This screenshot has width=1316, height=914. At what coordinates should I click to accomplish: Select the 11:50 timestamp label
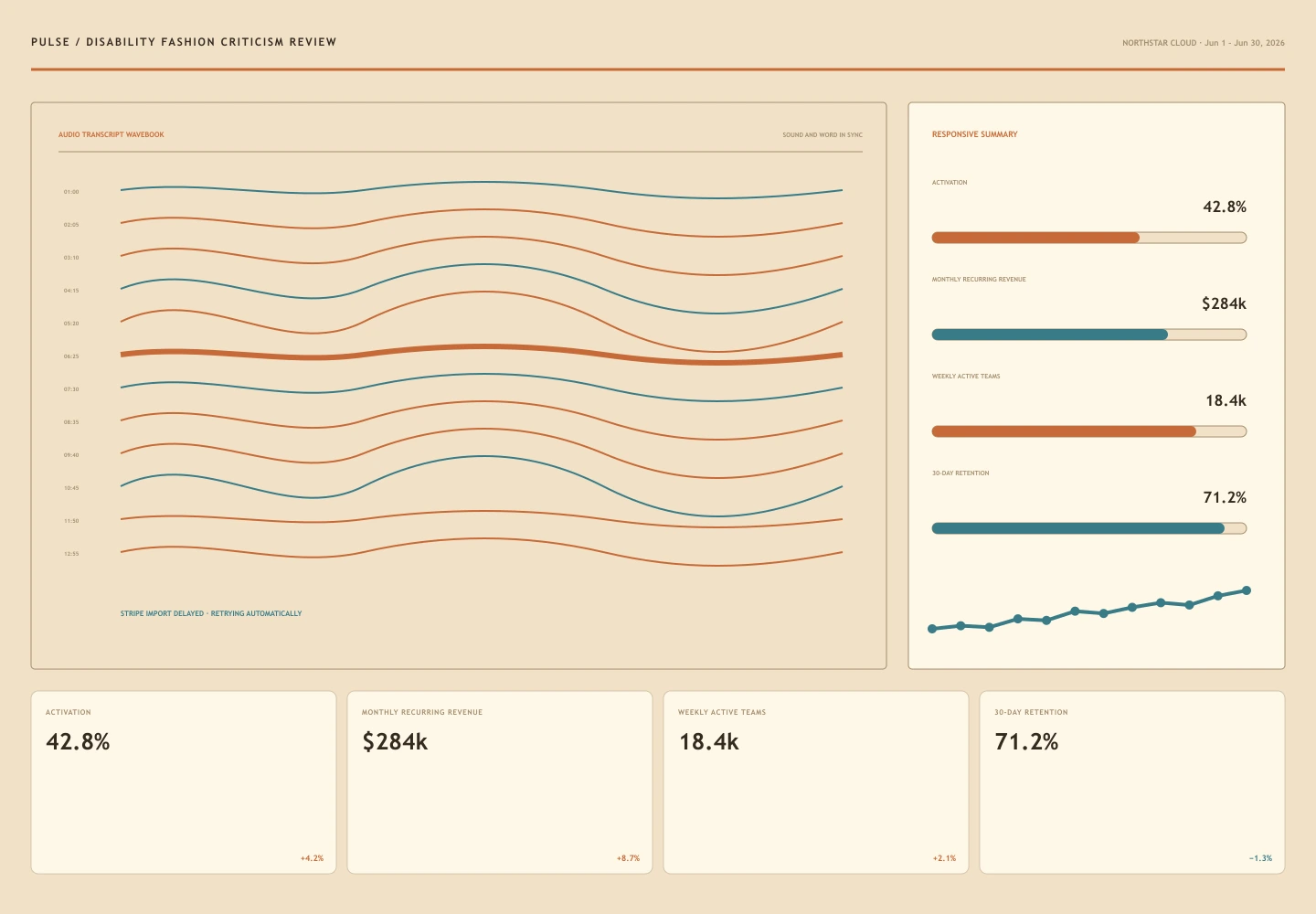click(71, 521)
